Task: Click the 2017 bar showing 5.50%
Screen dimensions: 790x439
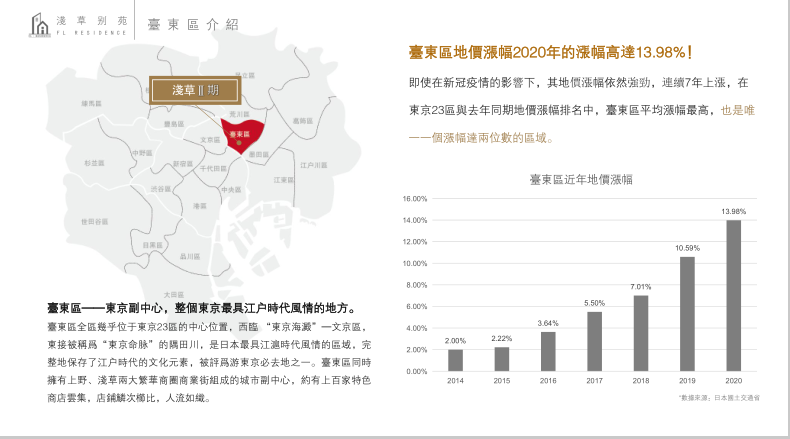Action: click(595, 341)
